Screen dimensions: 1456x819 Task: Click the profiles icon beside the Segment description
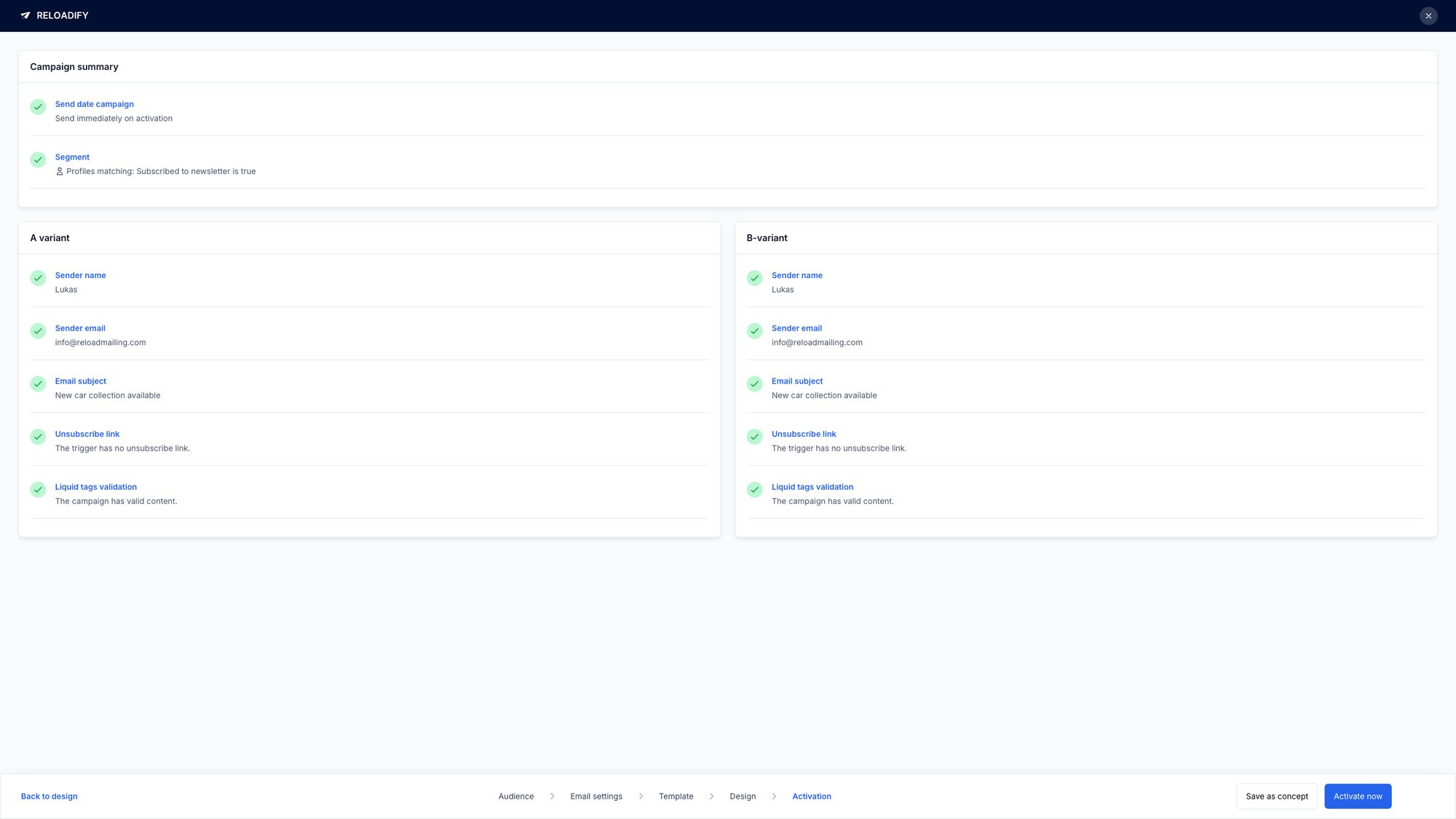coord(60,171)
